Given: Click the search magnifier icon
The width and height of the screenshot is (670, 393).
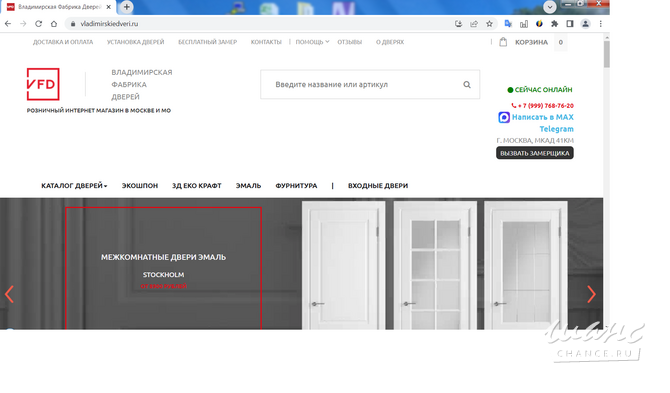Looking at the screenshot, I should coord(467,85).
